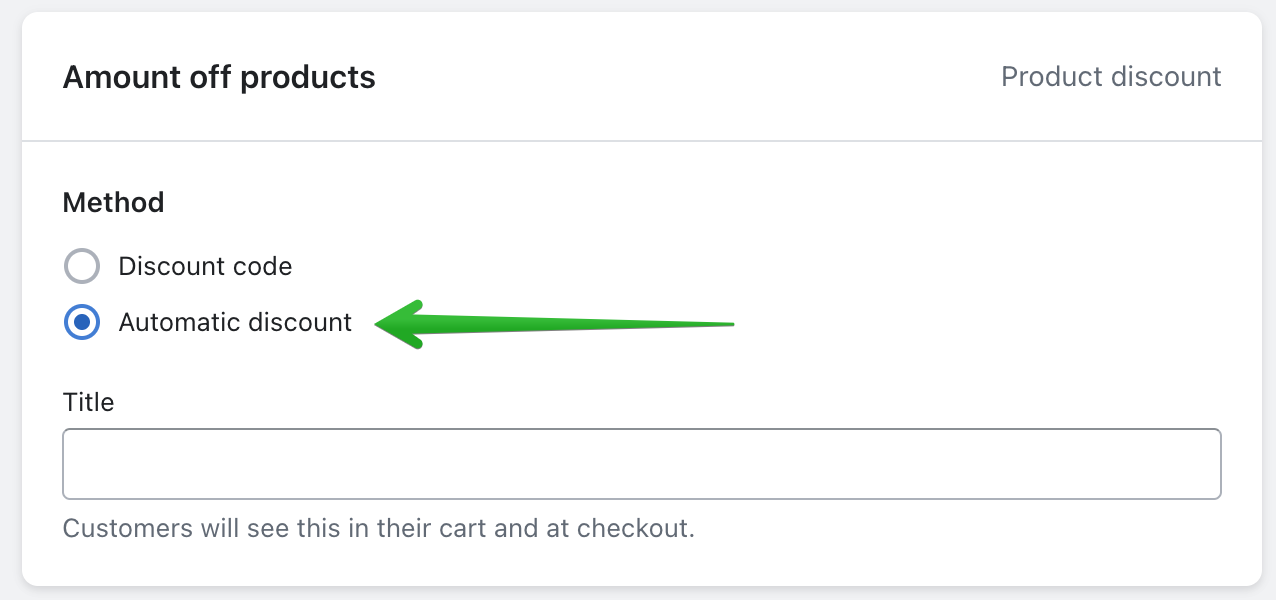Click the "Title" field label
Viewport: 1276px width, 600px height.
pos(88,402)
